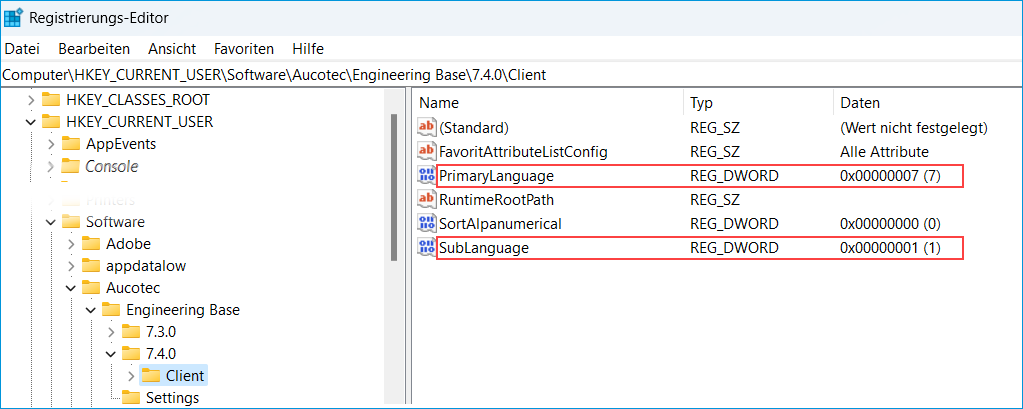This screenshot has height=409, width=1023.
Task: Expand the 7.3.0 version key
Action: tap(110, 331)
